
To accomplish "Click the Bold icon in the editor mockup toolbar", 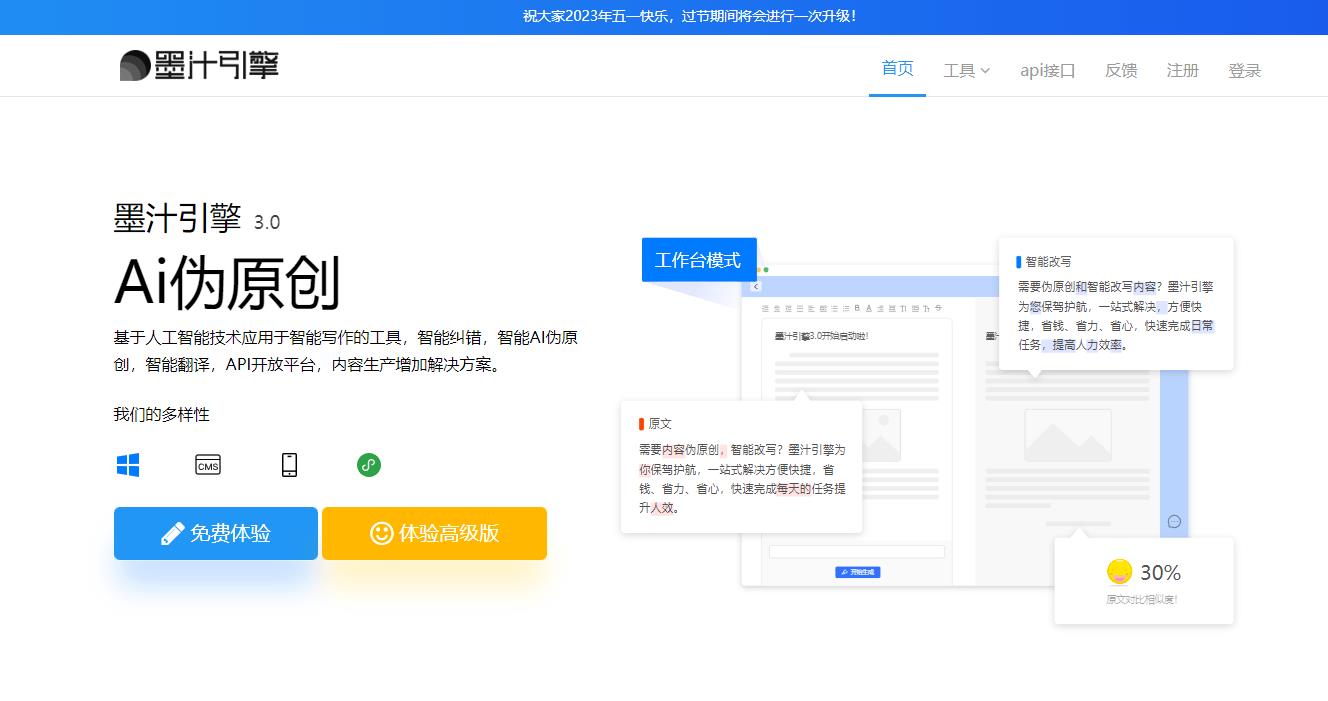I will pos(857,308).
